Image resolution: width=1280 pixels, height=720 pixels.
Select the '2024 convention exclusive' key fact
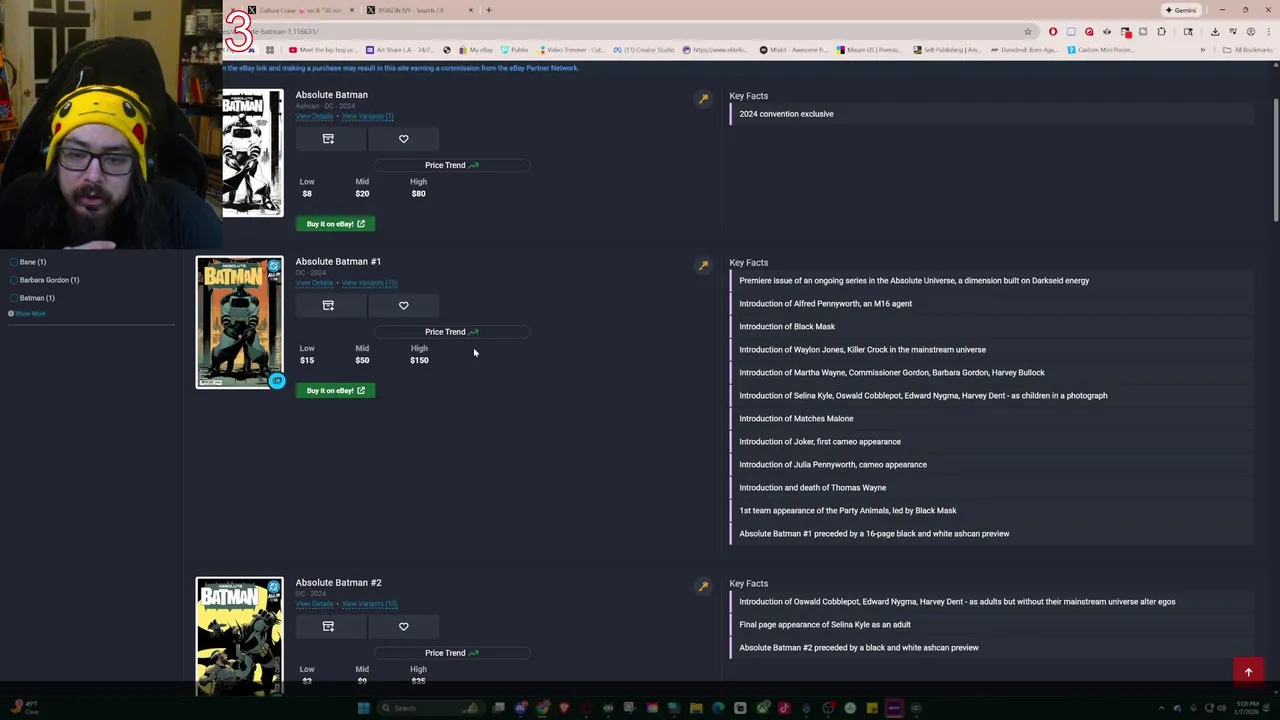tap(786, 114)
